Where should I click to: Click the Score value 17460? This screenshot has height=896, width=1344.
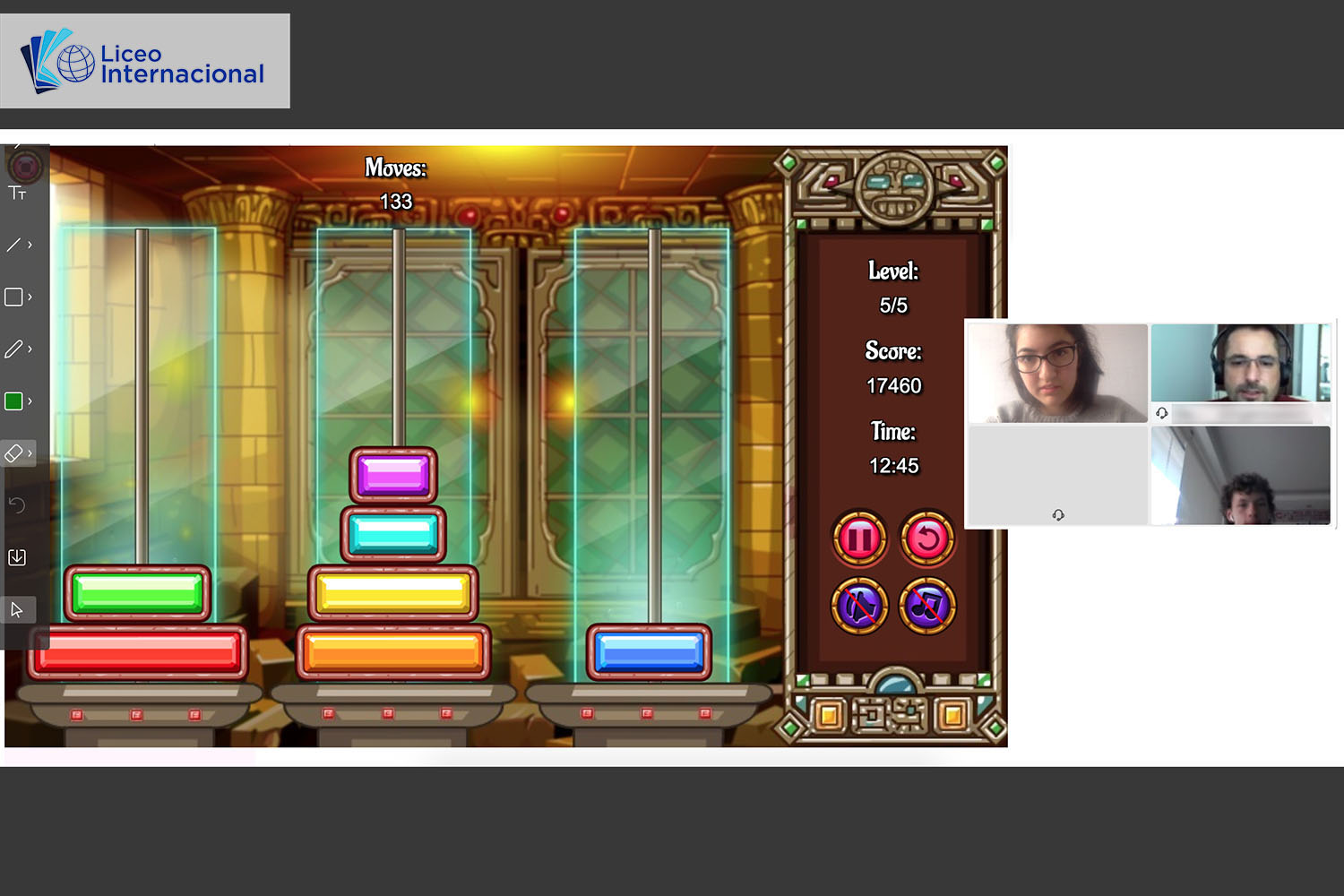[893, 385]
